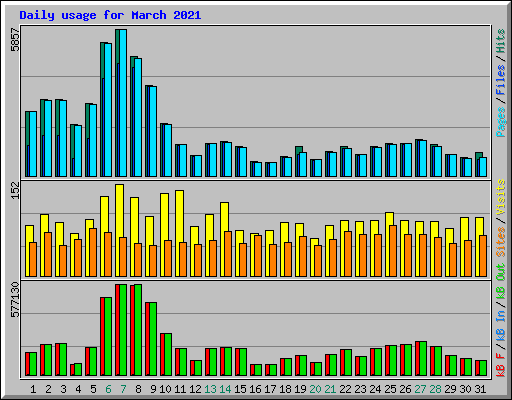The image size is (512, 400).
Task: Click day 10 on the x-axis
Action: coord(165,389)
